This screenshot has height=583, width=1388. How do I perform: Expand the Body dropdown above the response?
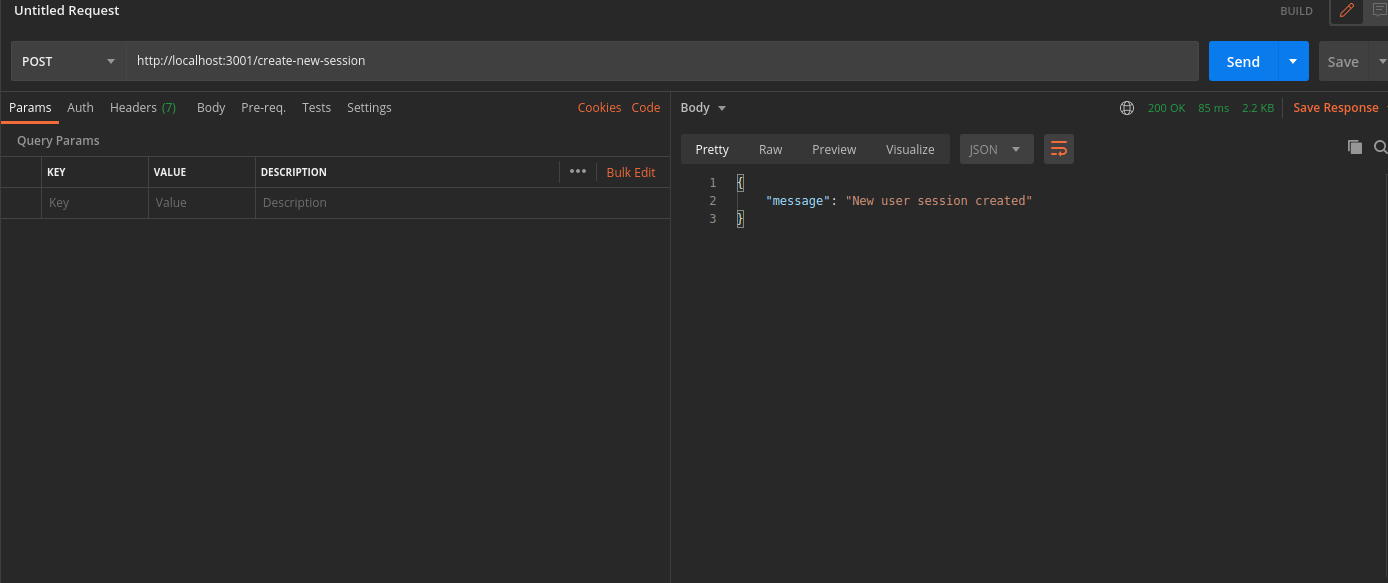(x=703, y=107)
